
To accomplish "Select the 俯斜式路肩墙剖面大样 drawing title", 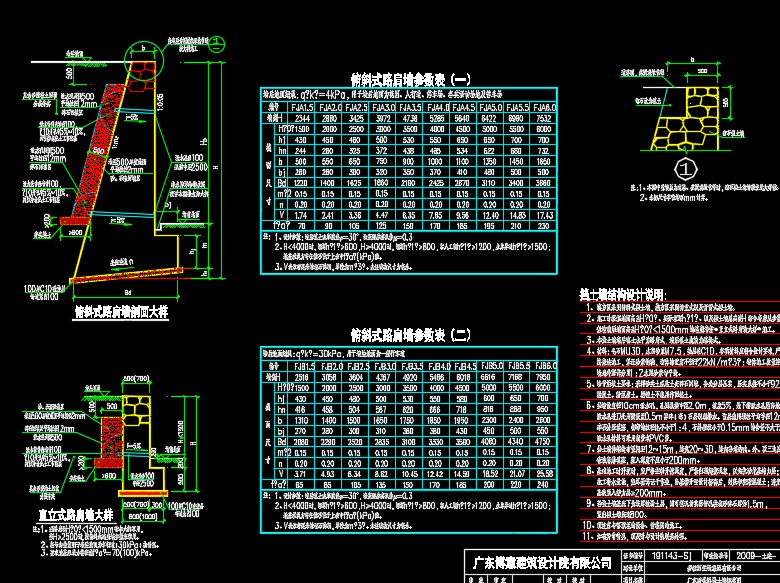I will [x=121, y=312].
